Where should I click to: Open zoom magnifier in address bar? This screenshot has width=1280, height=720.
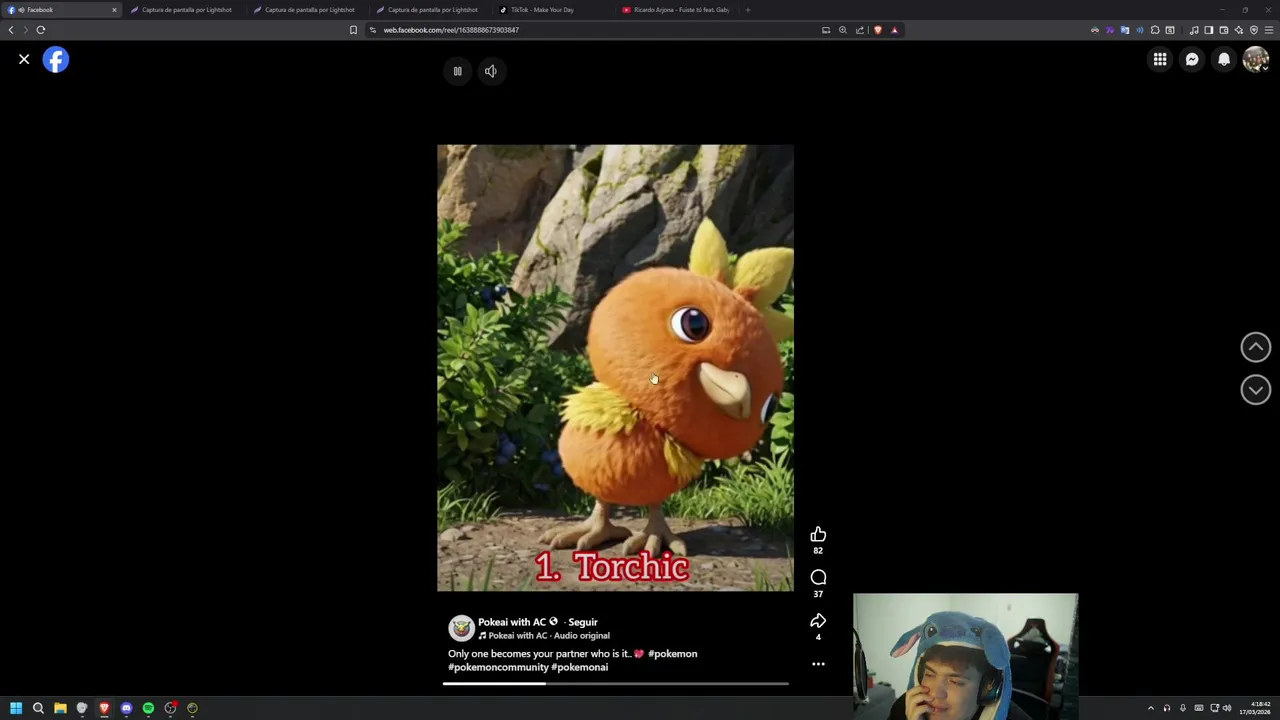[843, 30]
